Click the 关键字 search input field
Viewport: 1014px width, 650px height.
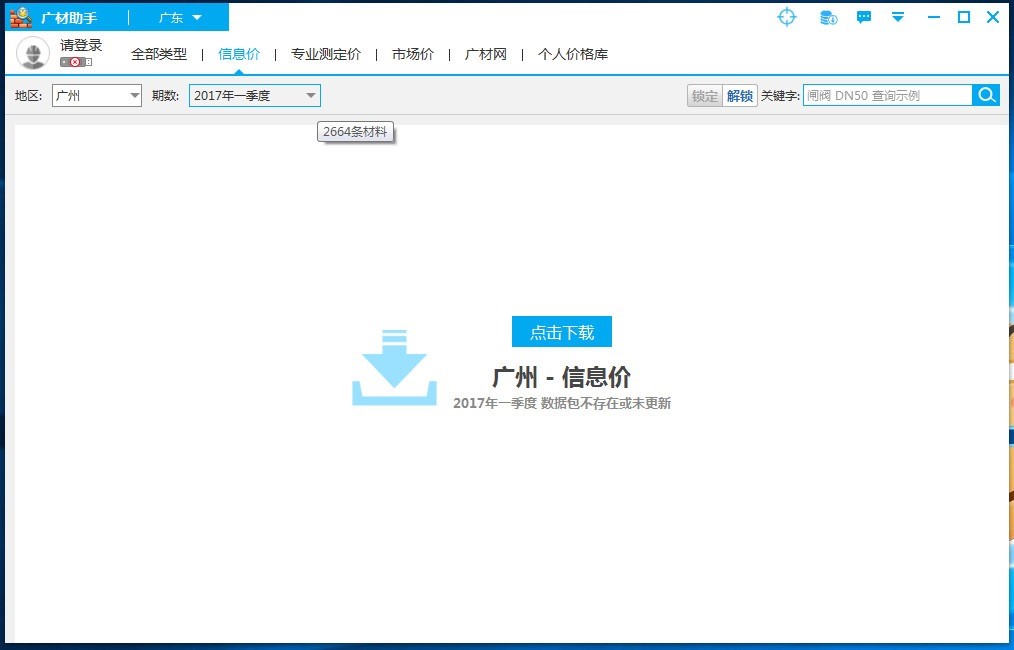[x=887, y=96]
